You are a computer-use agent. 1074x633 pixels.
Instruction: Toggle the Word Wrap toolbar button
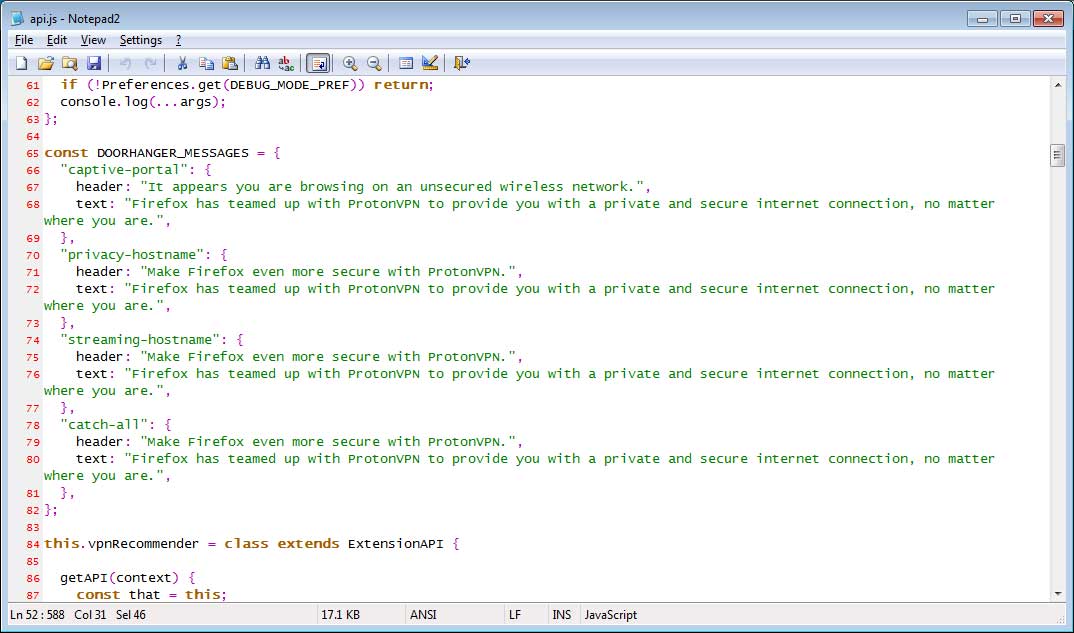(x=318, y=64)
